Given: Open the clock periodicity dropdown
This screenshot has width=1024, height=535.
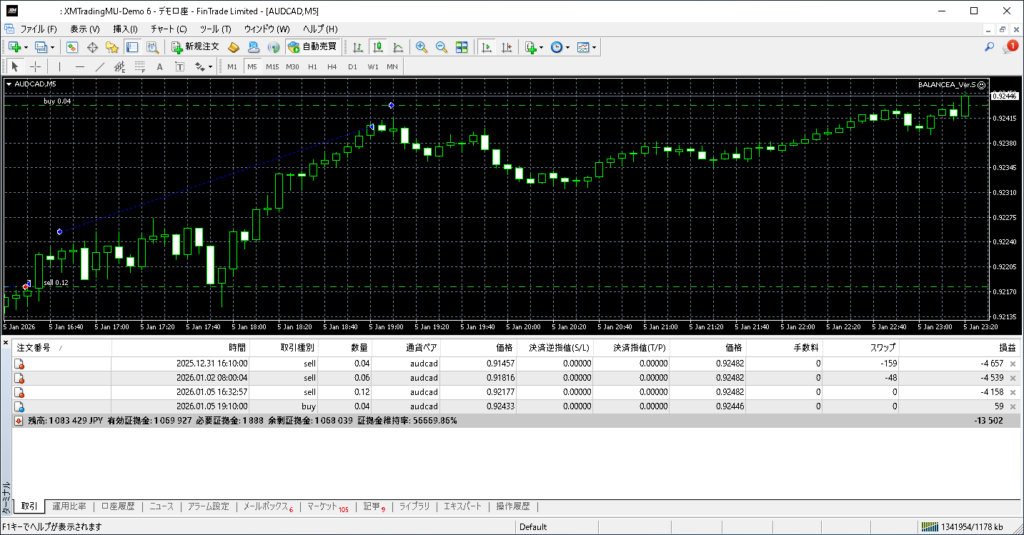Looking at the screenshot, I should [x=568, y=47].
